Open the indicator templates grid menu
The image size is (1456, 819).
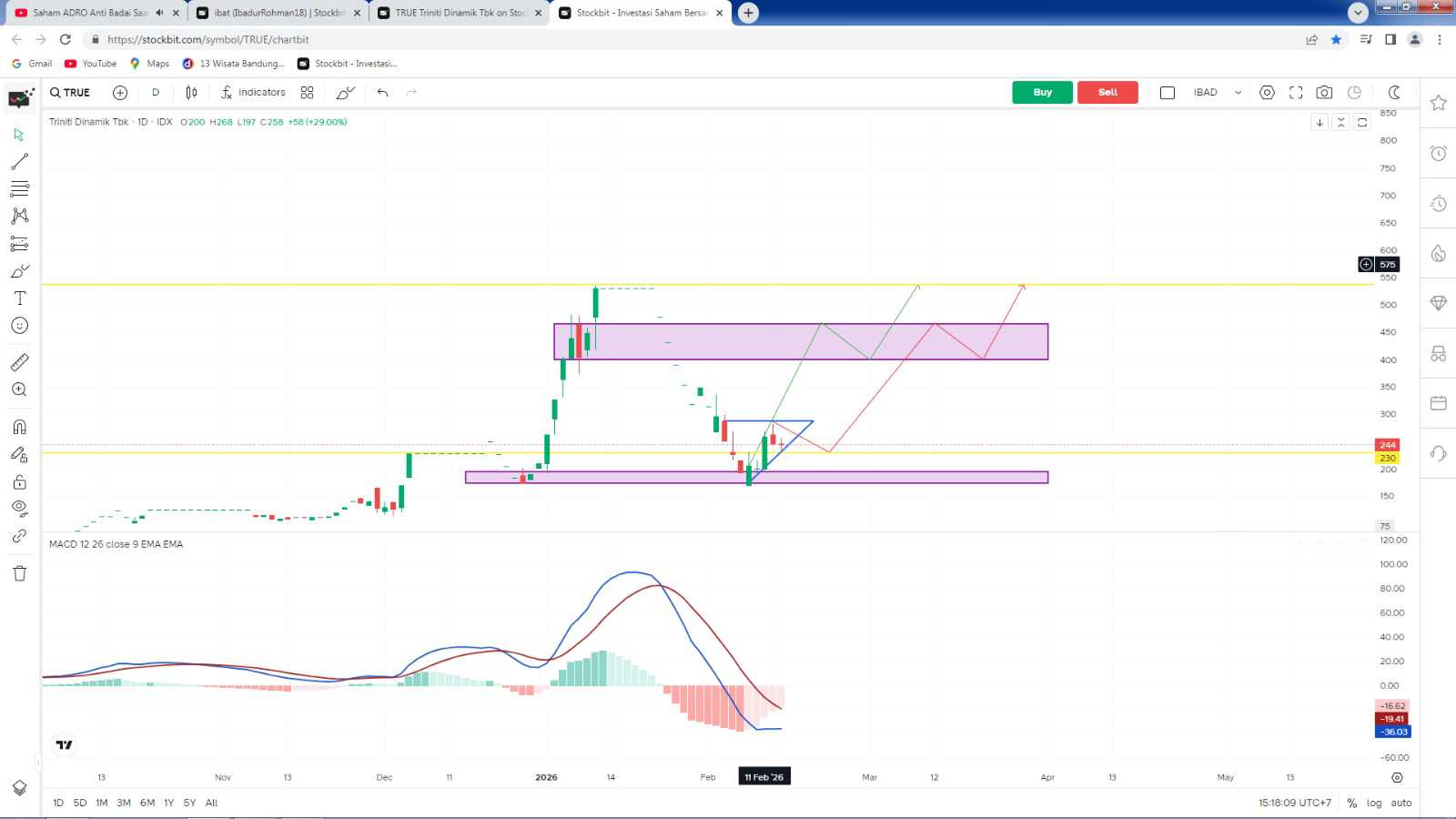[x=307, y=93]
